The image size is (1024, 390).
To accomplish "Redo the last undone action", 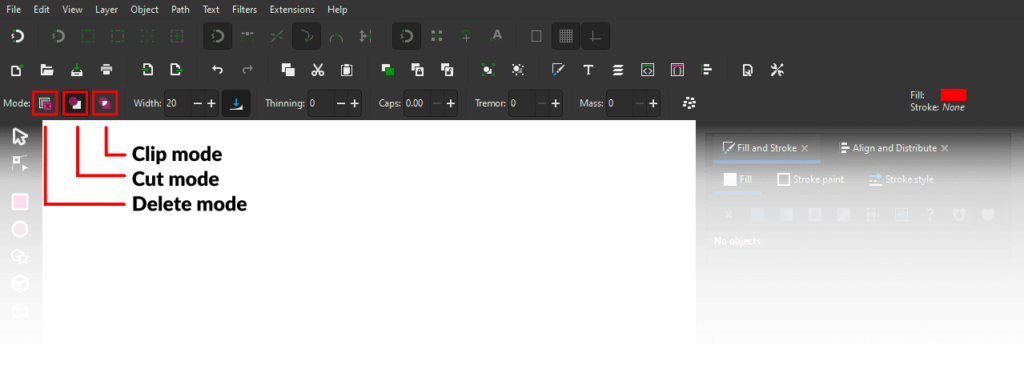I will (x=248, y=70).
